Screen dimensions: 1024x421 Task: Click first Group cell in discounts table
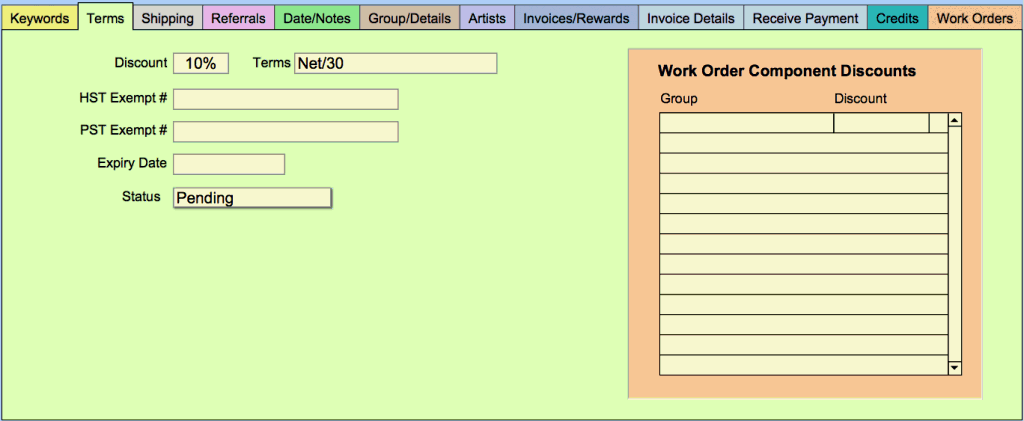[746, 123]
